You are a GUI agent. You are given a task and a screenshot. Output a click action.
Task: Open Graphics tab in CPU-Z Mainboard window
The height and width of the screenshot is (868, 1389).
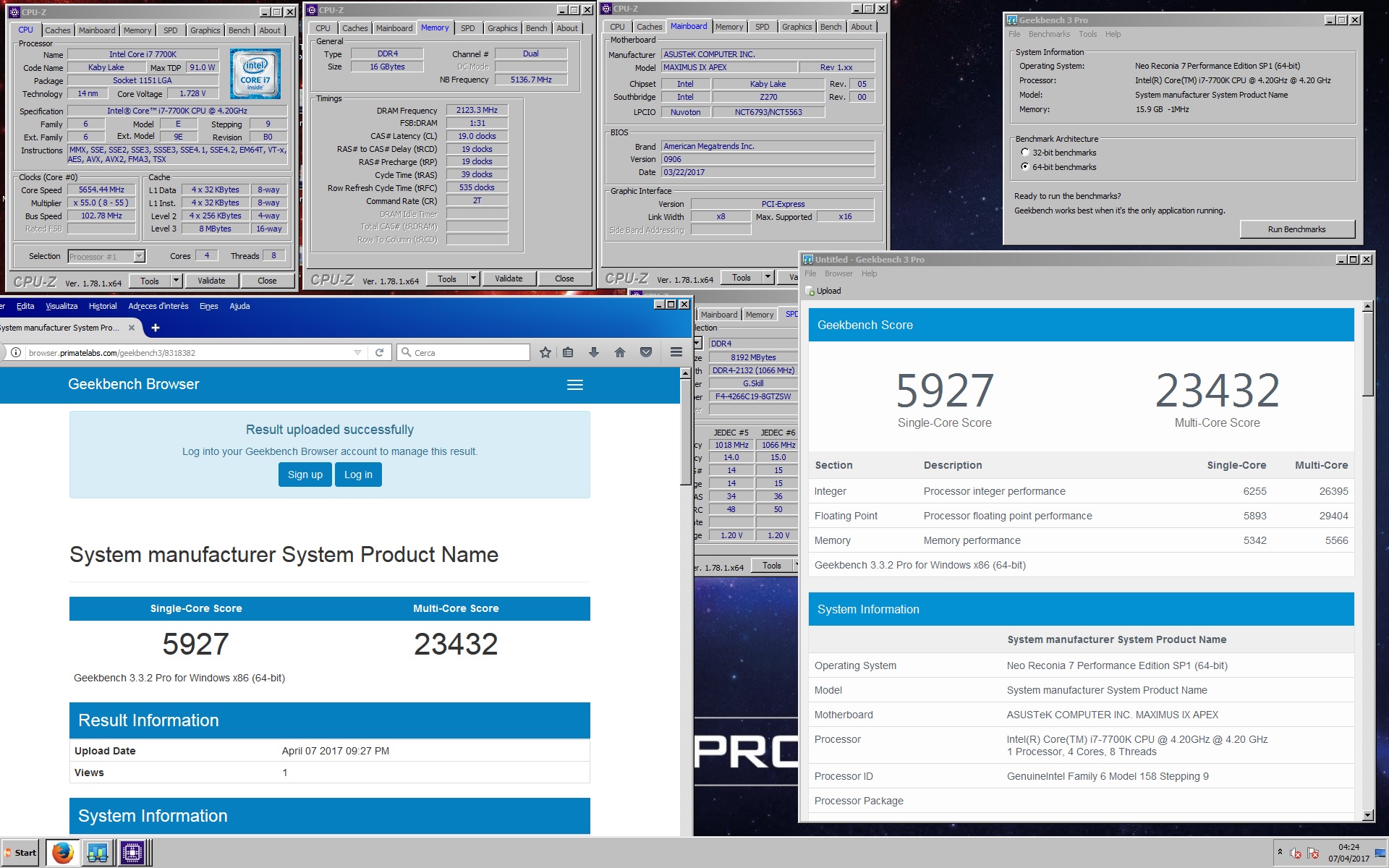(x=797, y=27)
